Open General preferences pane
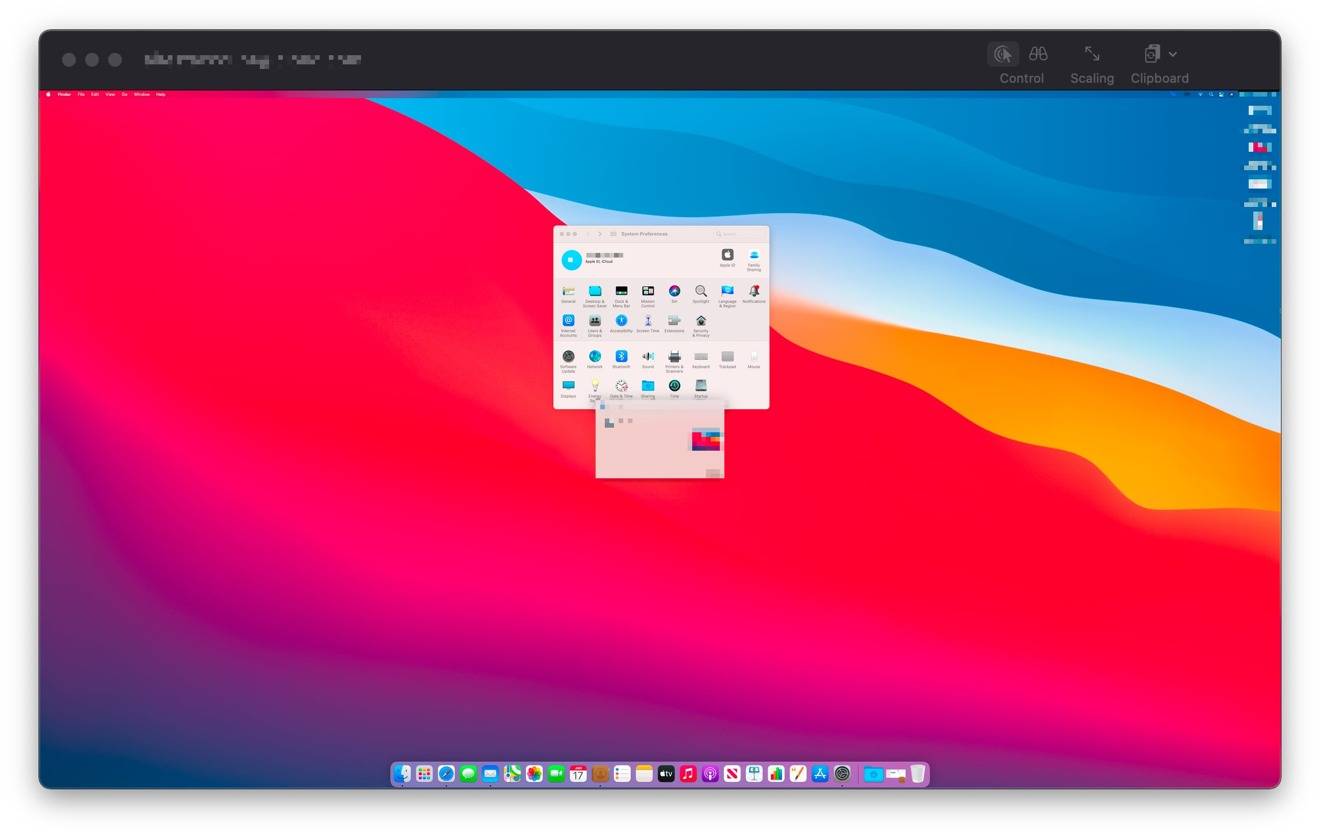 pos(568,295)
